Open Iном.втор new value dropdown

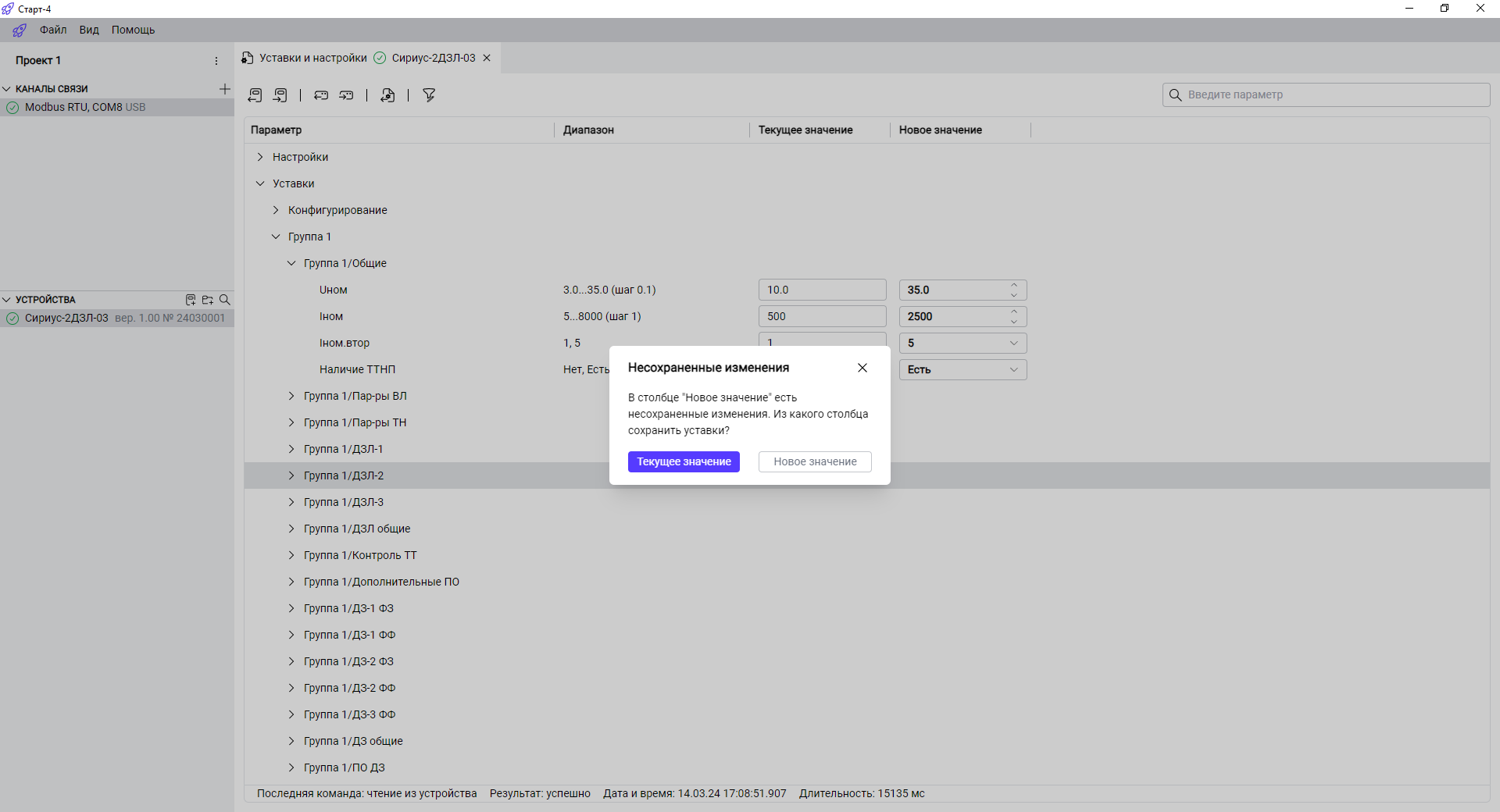1013,344
